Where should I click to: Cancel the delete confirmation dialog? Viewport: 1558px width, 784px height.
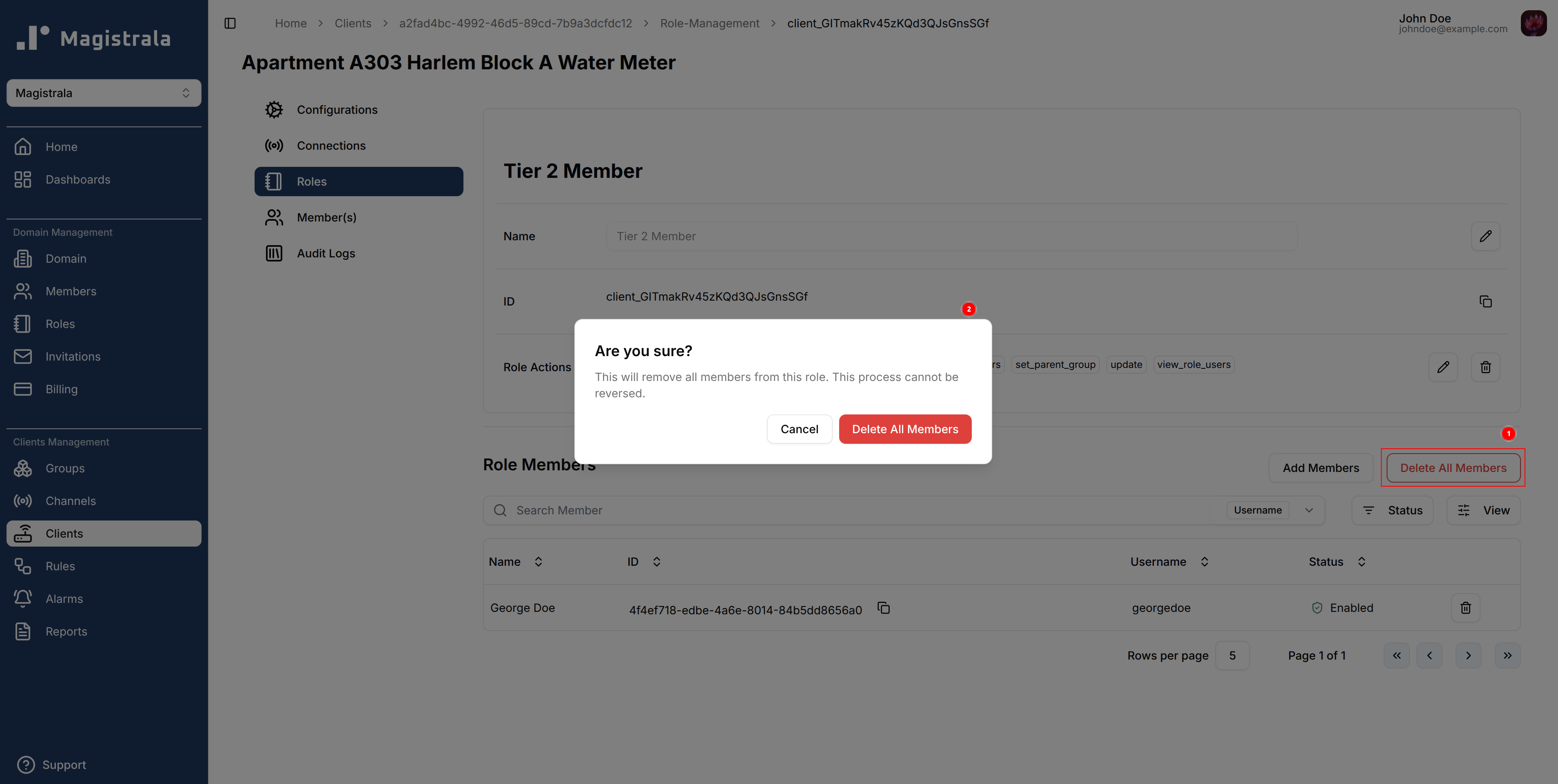click(799, 429)
